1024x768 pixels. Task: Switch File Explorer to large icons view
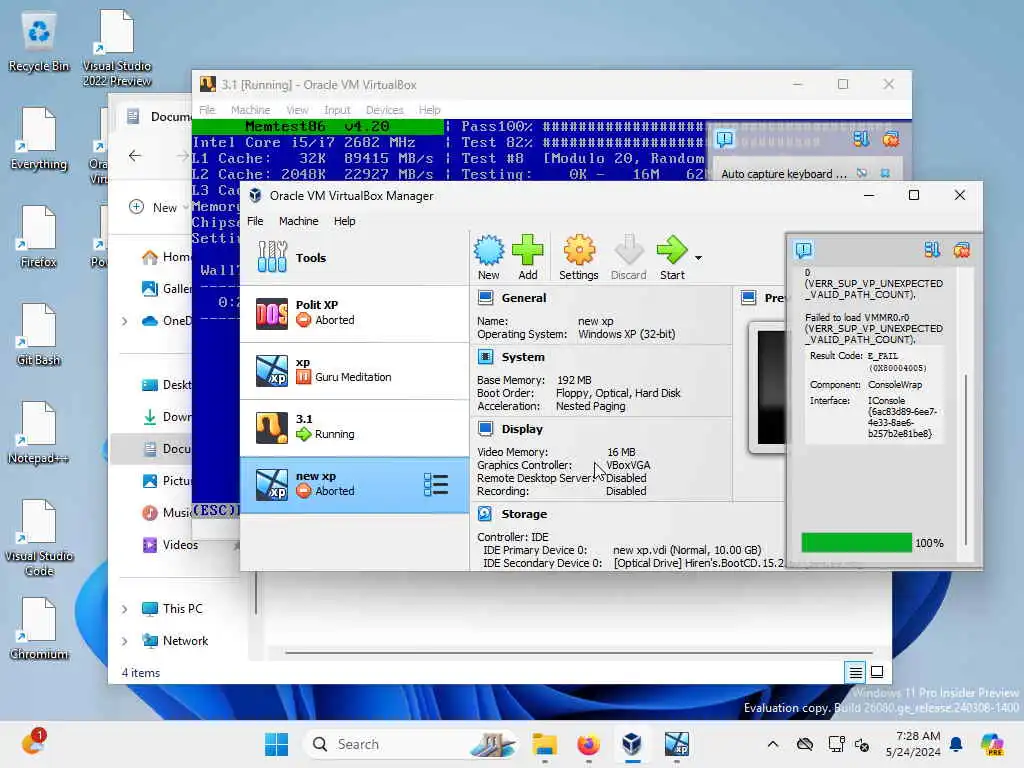click(x=877, y=672)
